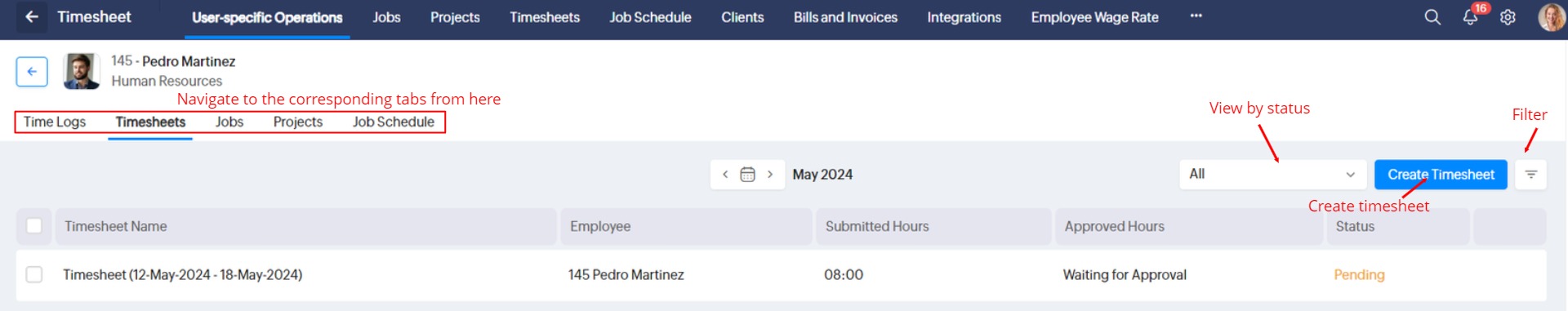1568x311 pixels.
Task: Open the search magnifier icon
Action: [1432, 17]
